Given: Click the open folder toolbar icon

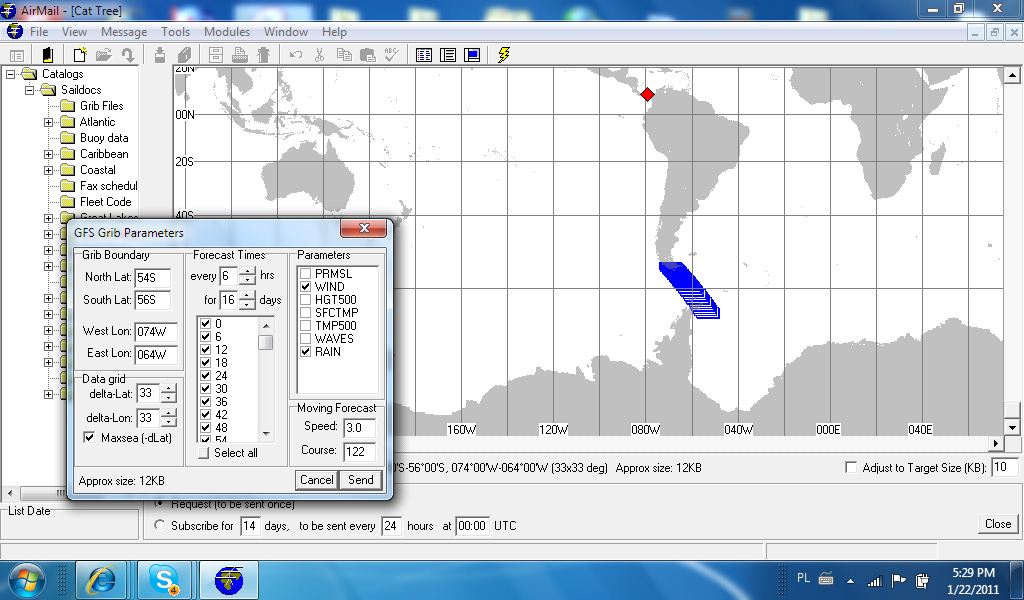Looking at the screenshot, I should [104, 55].
